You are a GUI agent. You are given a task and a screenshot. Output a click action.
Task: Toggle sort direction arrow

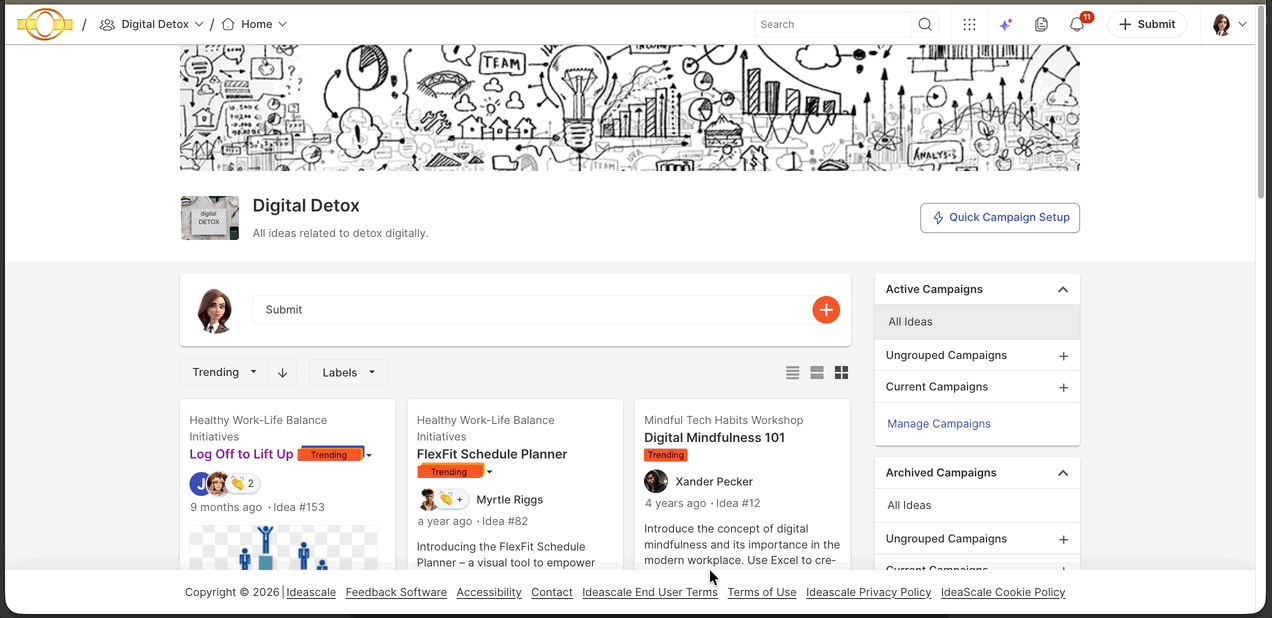(282, 373)
